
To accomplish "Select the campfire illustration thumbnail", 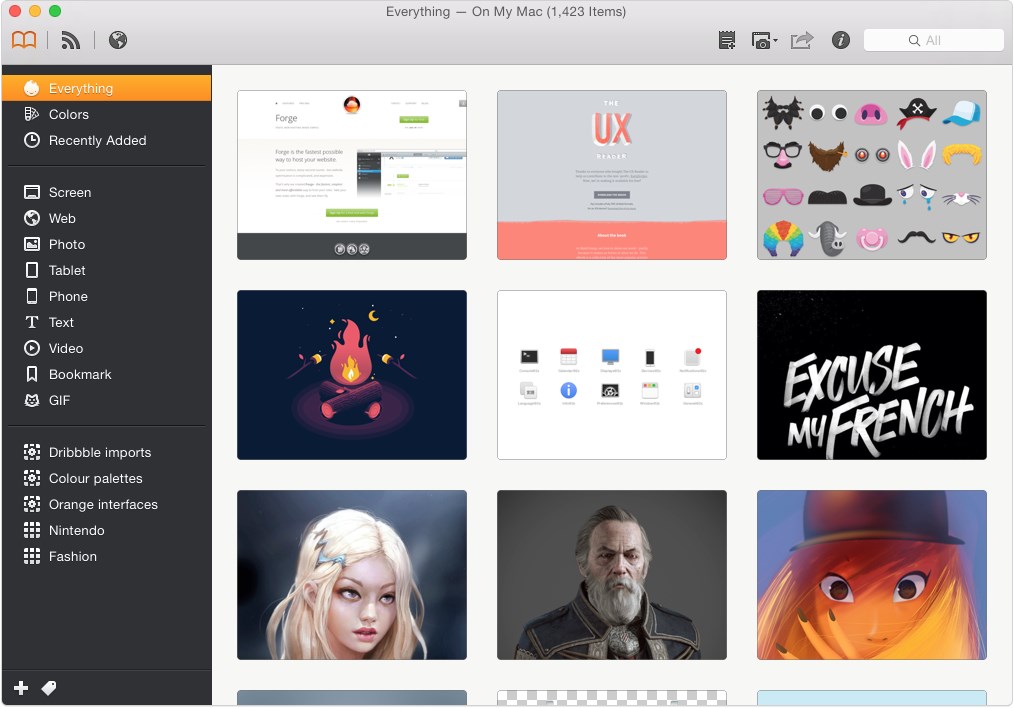I will click(x=352, y=375).
